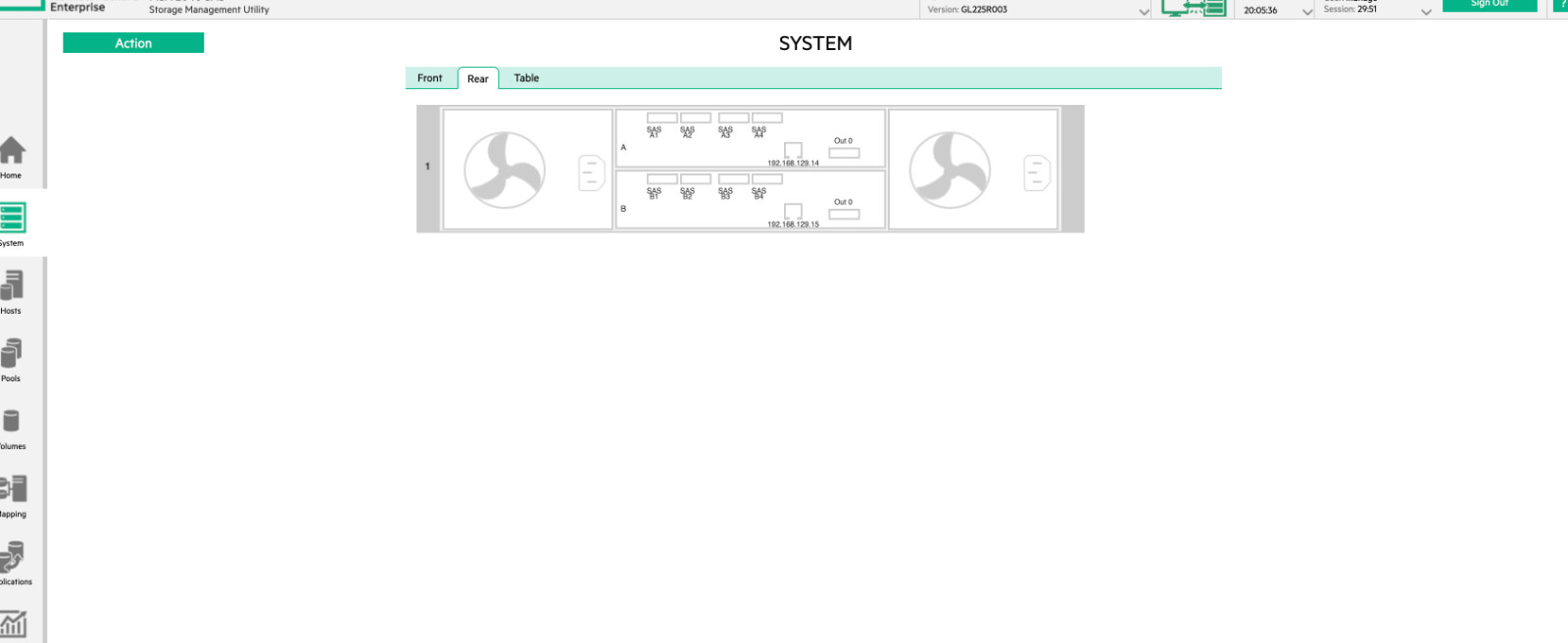Select SAS port B1 on controller B
1568x643 pixels.
pos(661,179)
